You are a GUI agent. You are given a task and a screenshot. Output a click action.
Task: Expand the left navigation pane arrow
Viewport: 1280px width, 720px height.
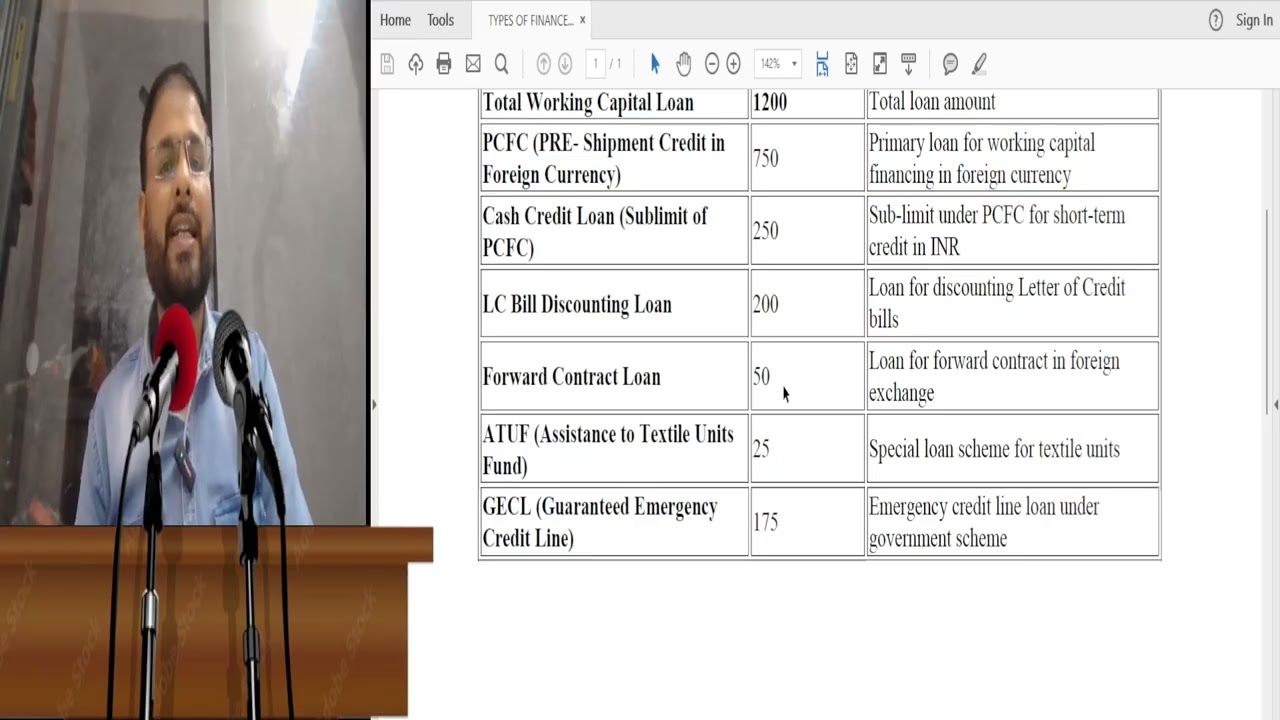point(374,405)
